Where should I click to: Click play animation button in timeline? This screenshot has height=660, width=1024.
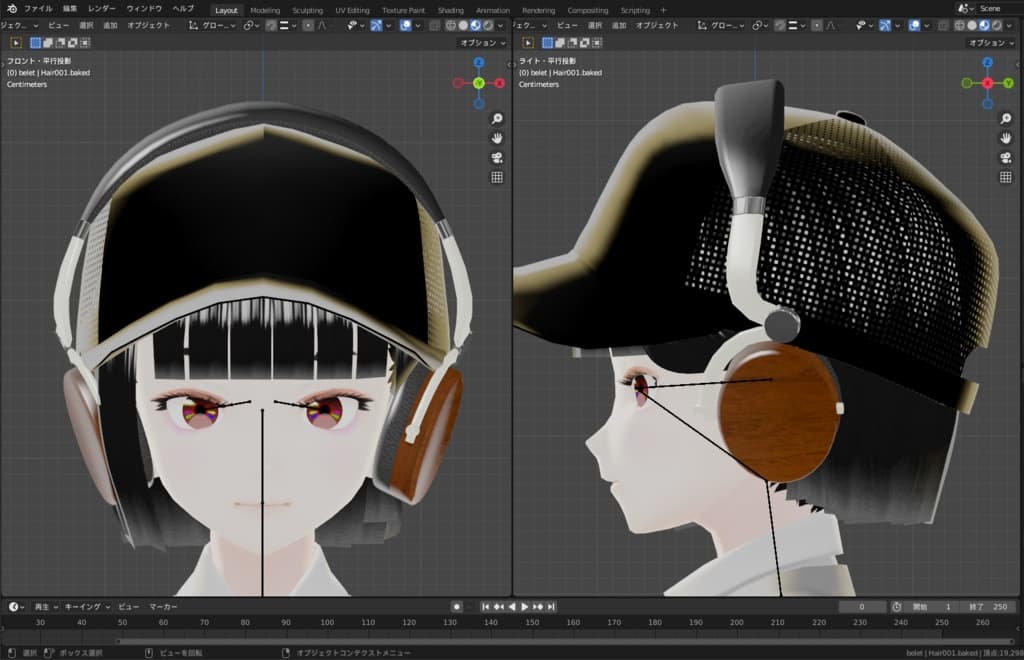[525, 607]
